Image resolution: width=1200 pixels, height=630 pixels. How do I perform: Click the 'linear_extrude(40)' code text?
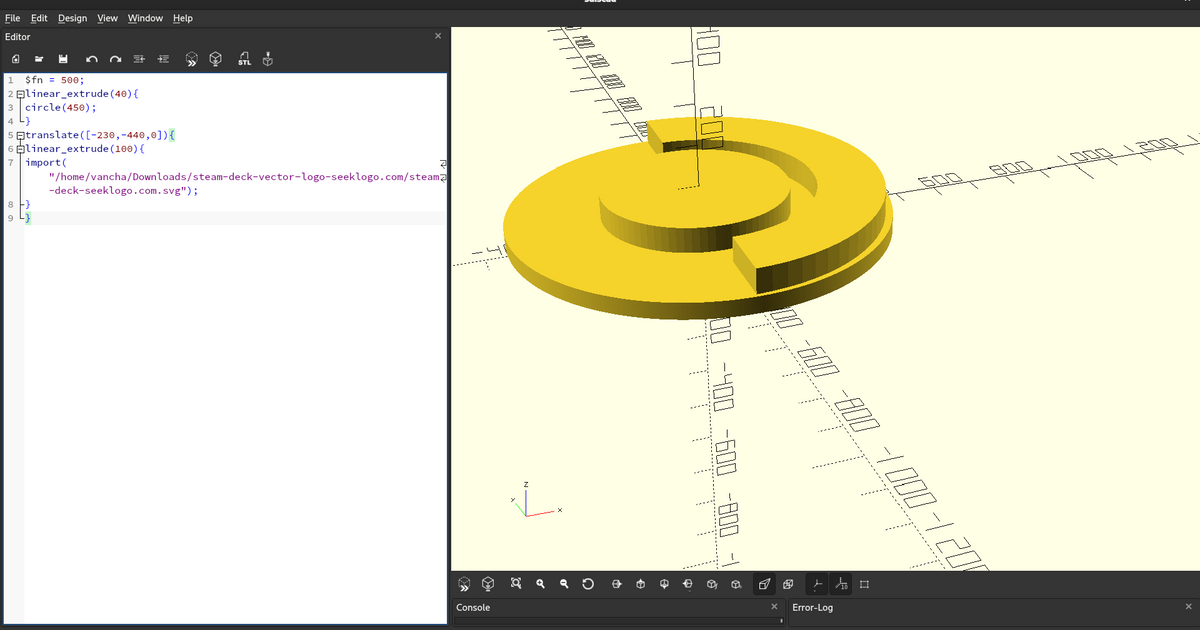[x=77, y=93]
